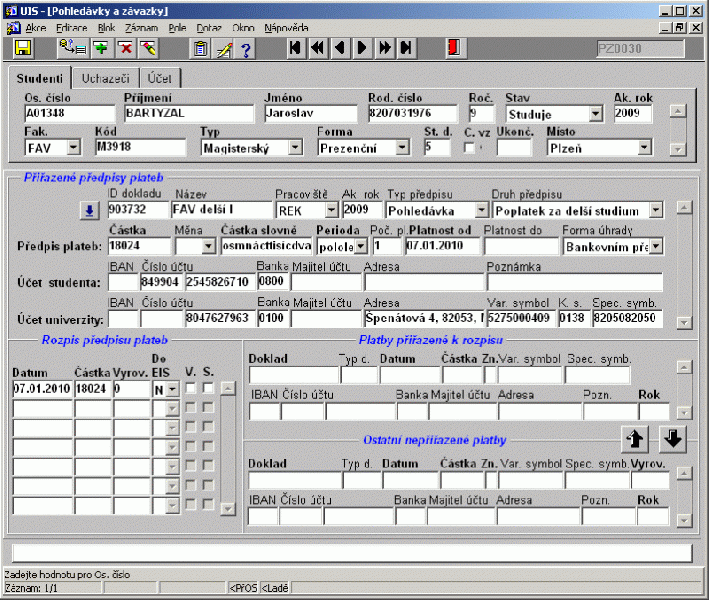Screen dimensions: 709x600
Task: Toggle V. checkbox in second schedule row
Action: click(x=191, y=407)
